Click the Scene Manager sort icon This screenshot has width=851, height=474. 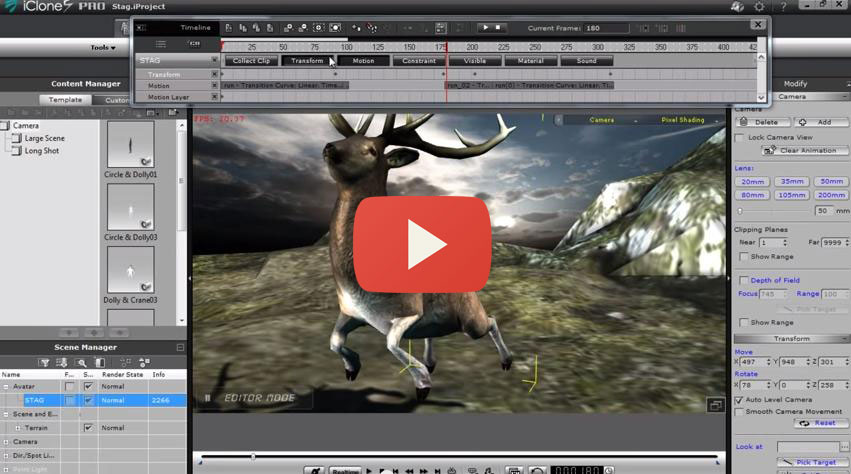(x=61, y=362)
